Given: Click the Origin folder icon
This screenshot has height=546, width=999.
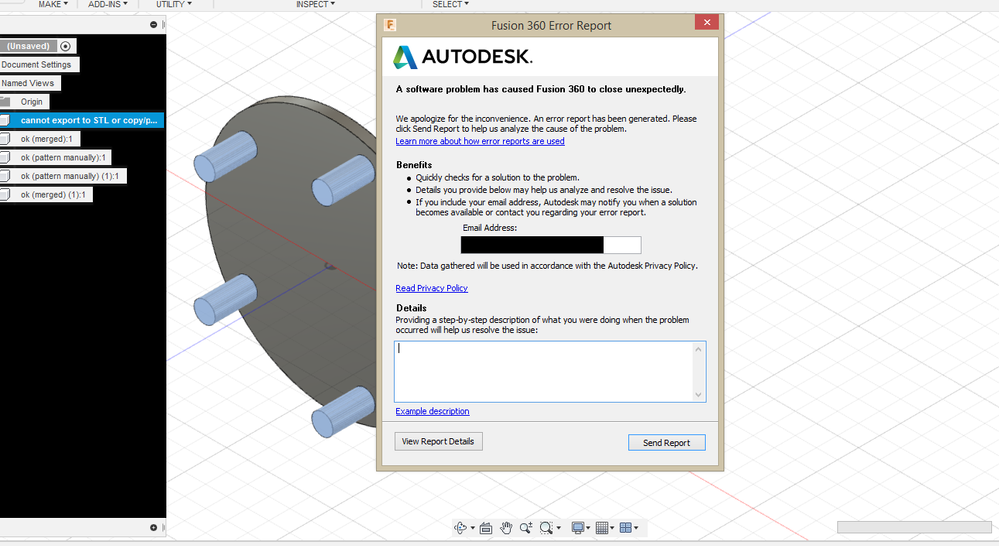Looking at the screenshot, I should [6, 101].
